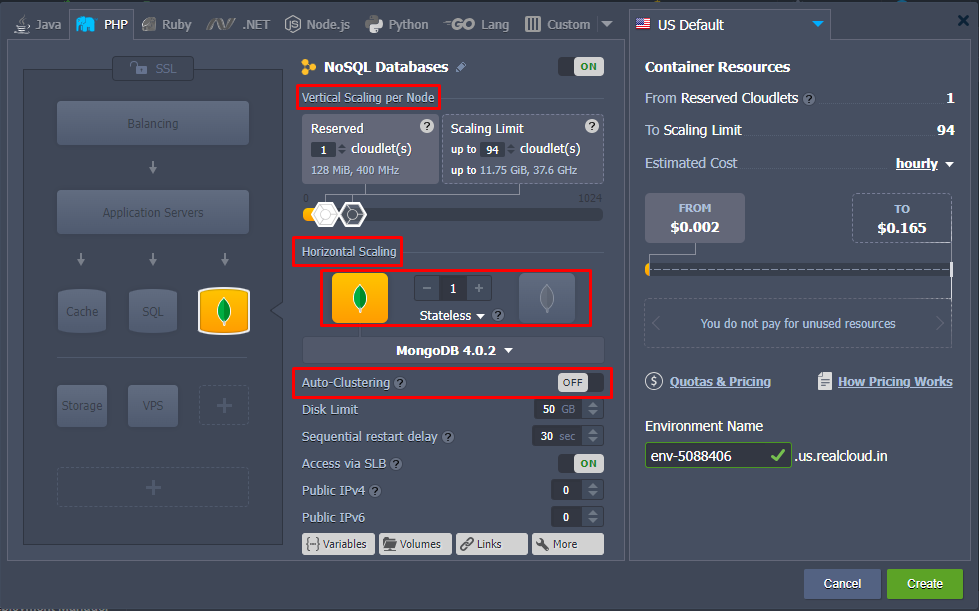Expand the Stateless scaling mode dropdown
The width and height of the screenshot is (979, 611).
[x=452, y=316]
